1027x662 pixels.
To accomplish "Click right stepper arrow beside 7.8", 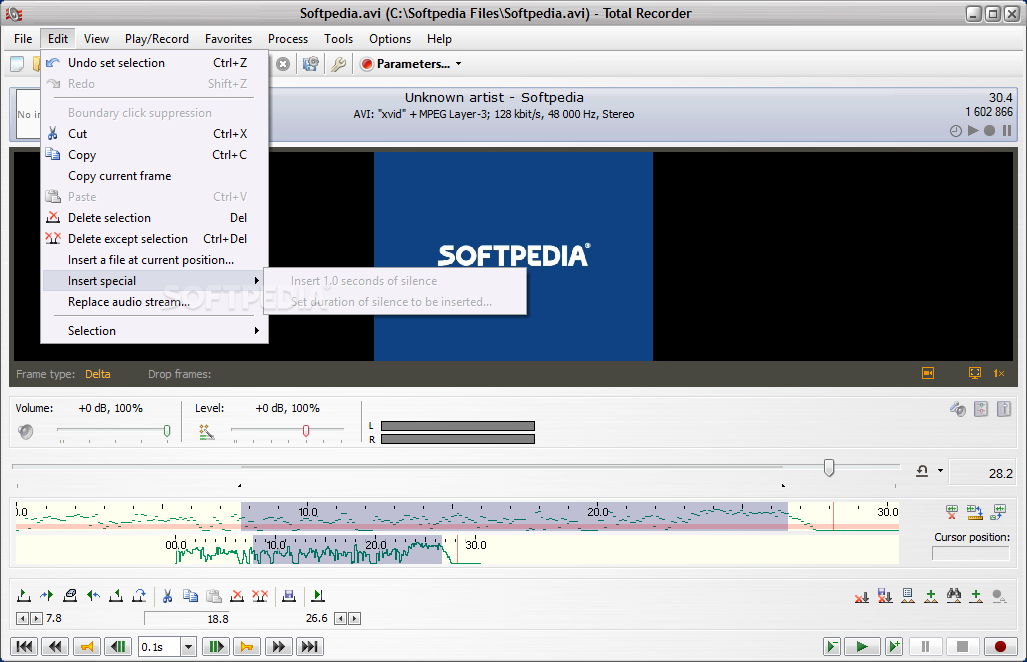I will 36,618.
